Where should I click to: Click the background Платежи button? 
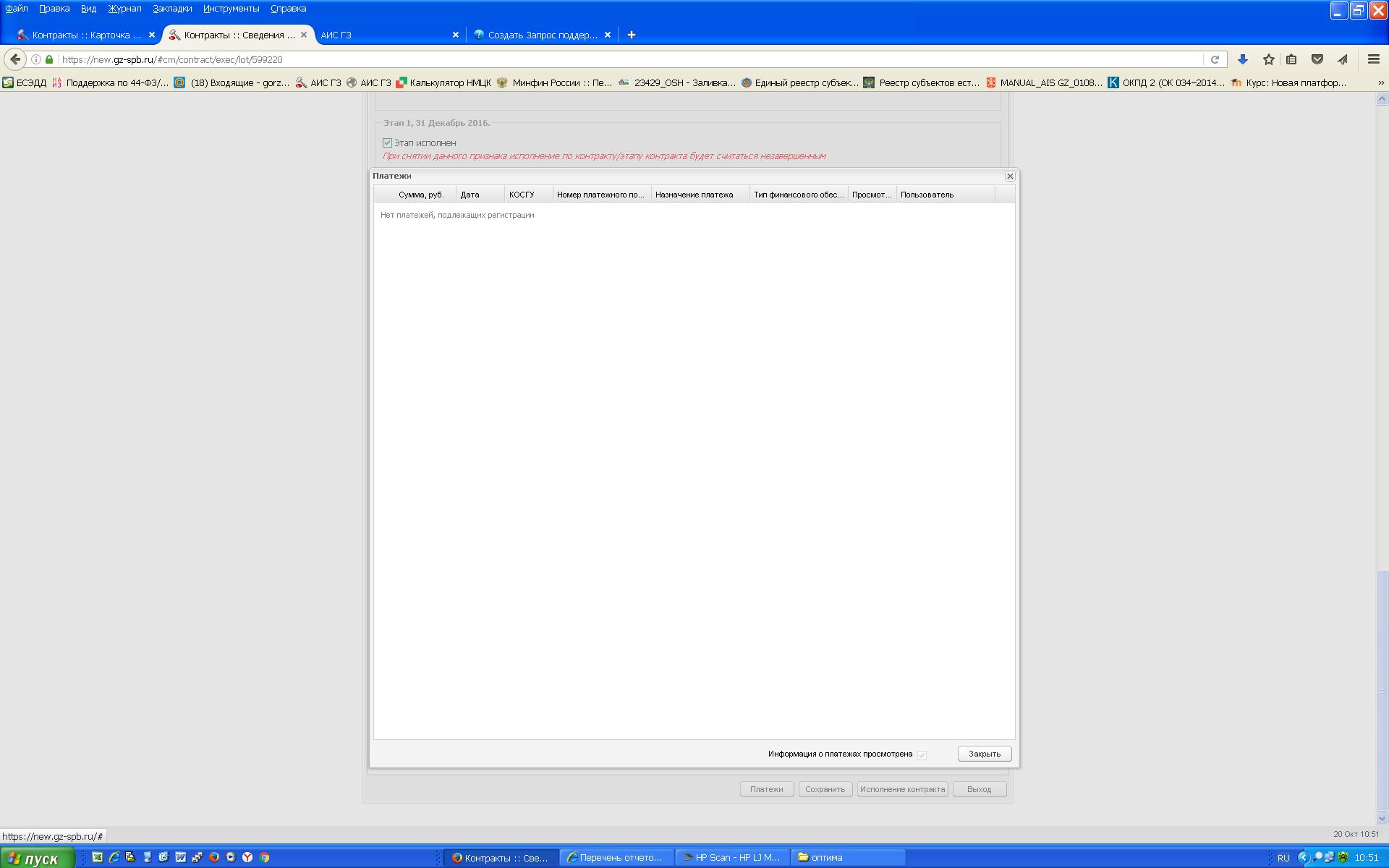click(767, 789)
